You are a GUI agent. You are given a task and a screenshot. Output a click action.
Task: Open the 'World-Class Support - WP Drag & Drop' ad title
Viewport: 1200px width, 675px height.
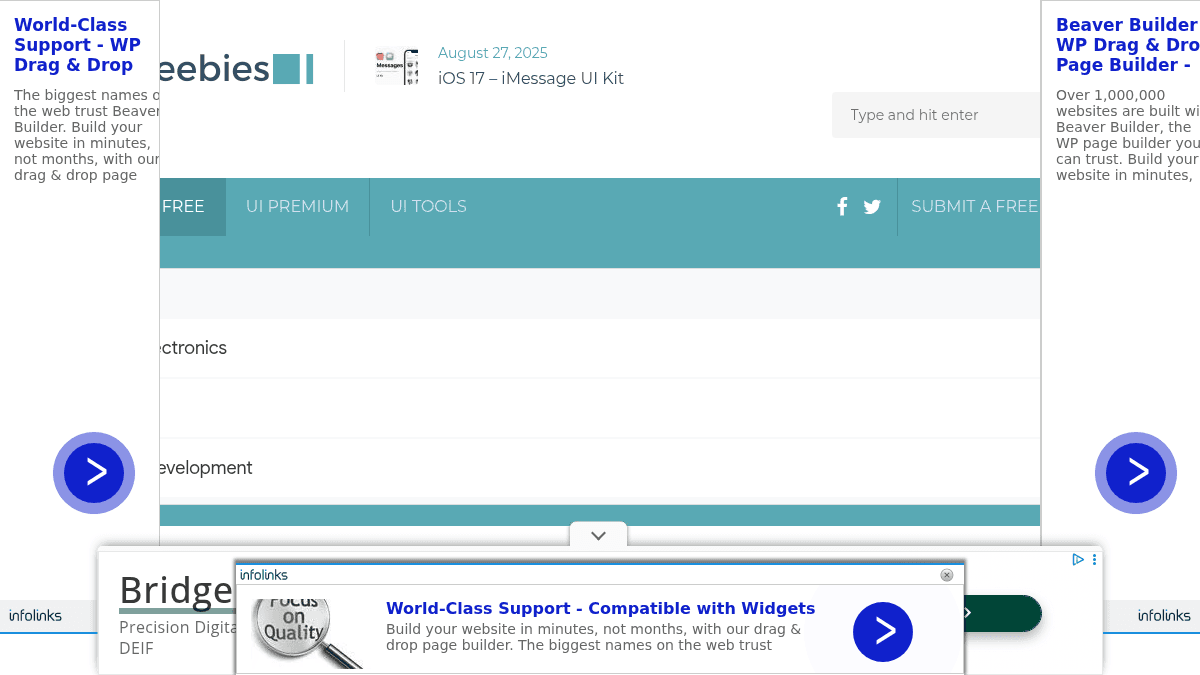coord(77,45)
